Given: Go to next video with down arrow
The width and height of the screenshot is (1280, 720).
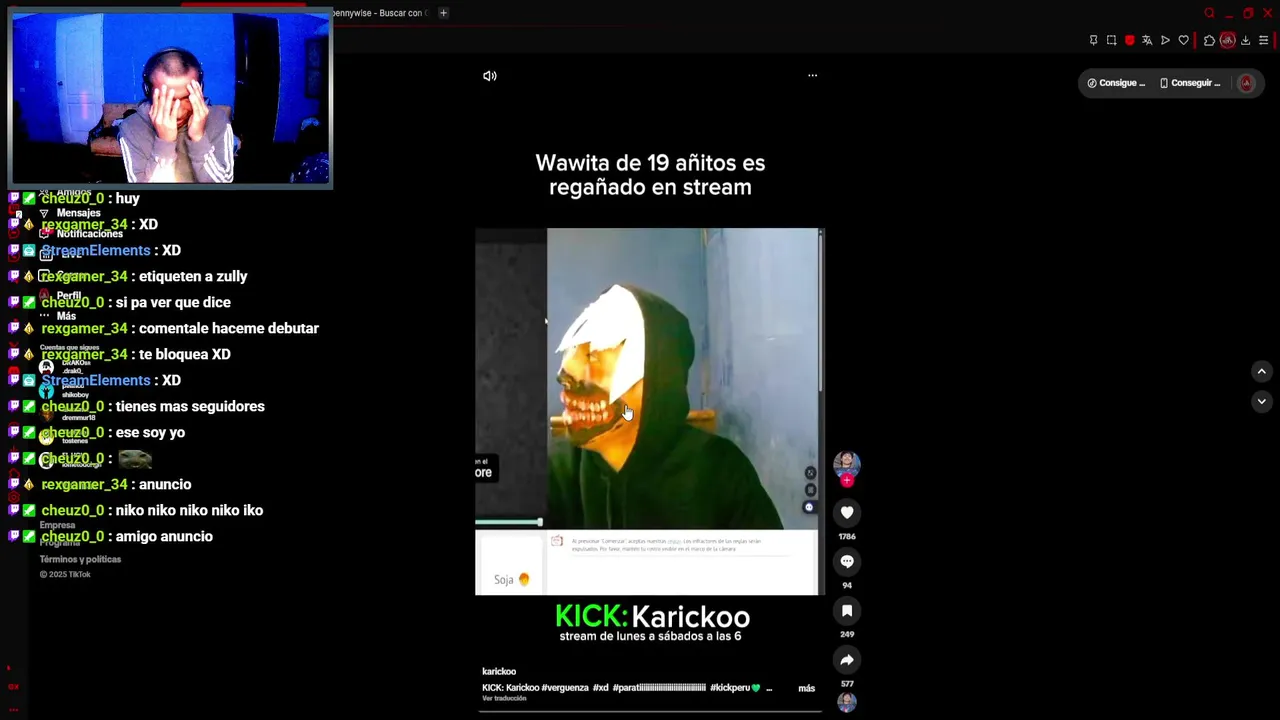Looking at the screenshot, I should 1261,401.
